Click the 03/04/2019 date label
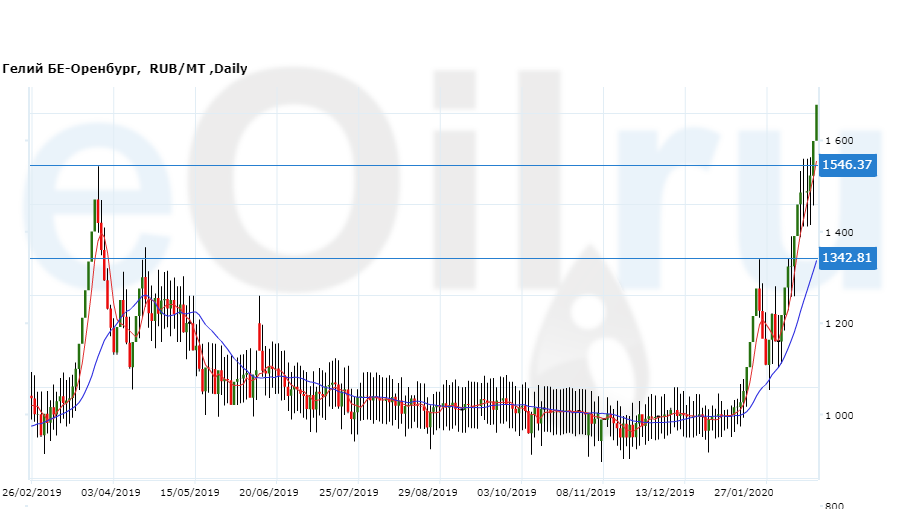The image size is (909, 509). 112,492
